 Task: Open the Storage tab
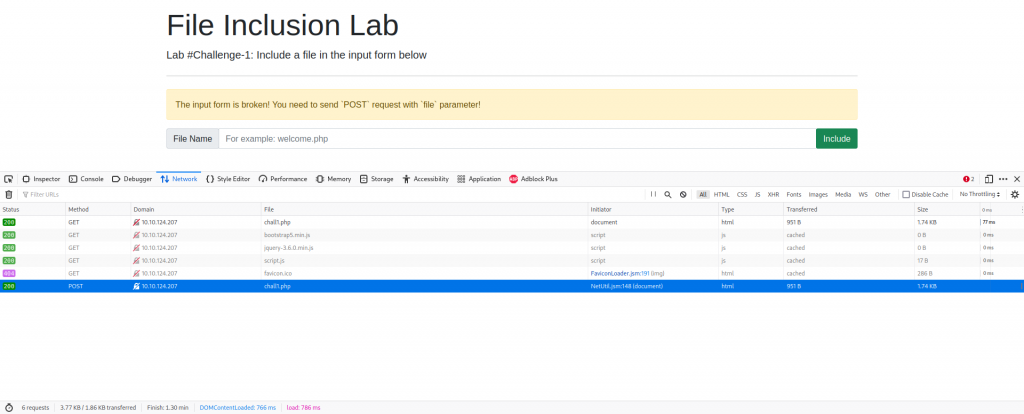[x=376, y=179]
